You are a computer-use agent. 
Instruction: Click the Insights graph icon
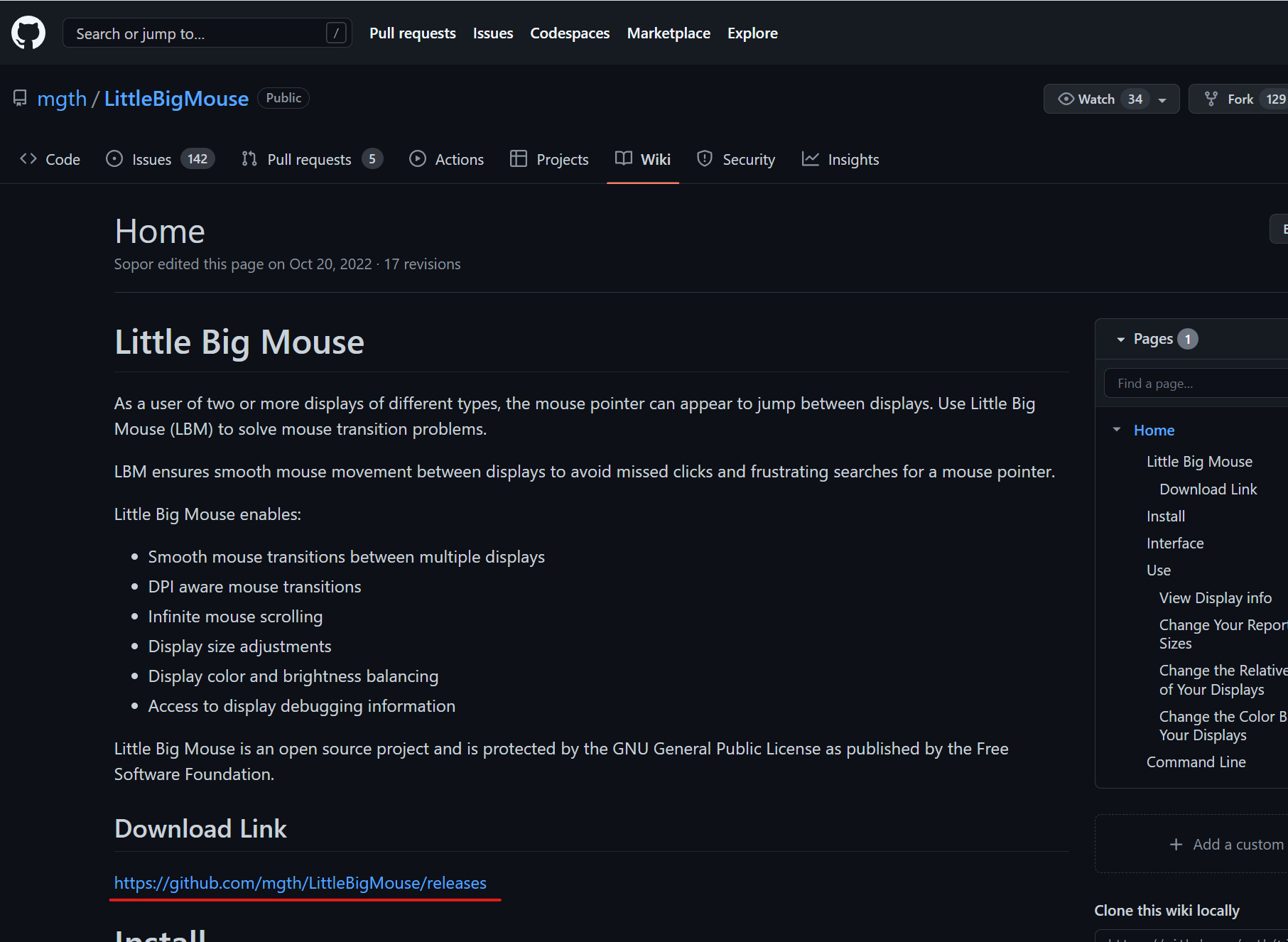tap(811, 159)
